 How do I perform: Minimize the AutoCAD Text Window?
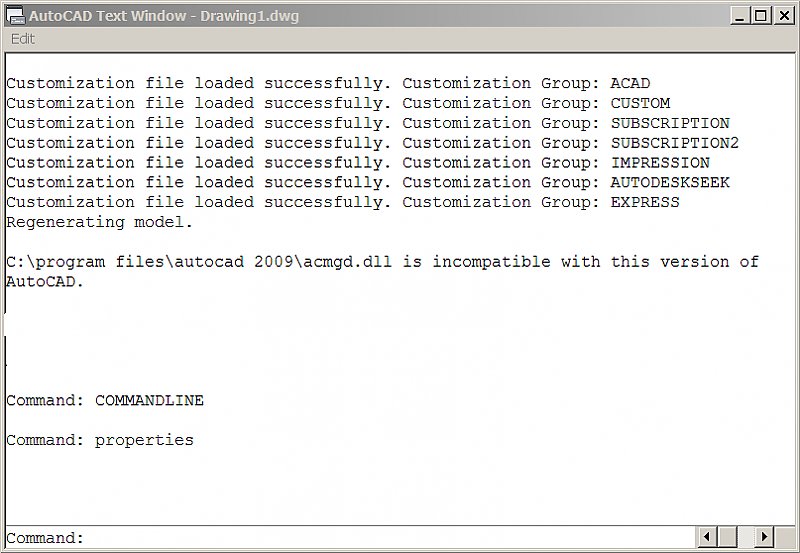coord(739,16)
